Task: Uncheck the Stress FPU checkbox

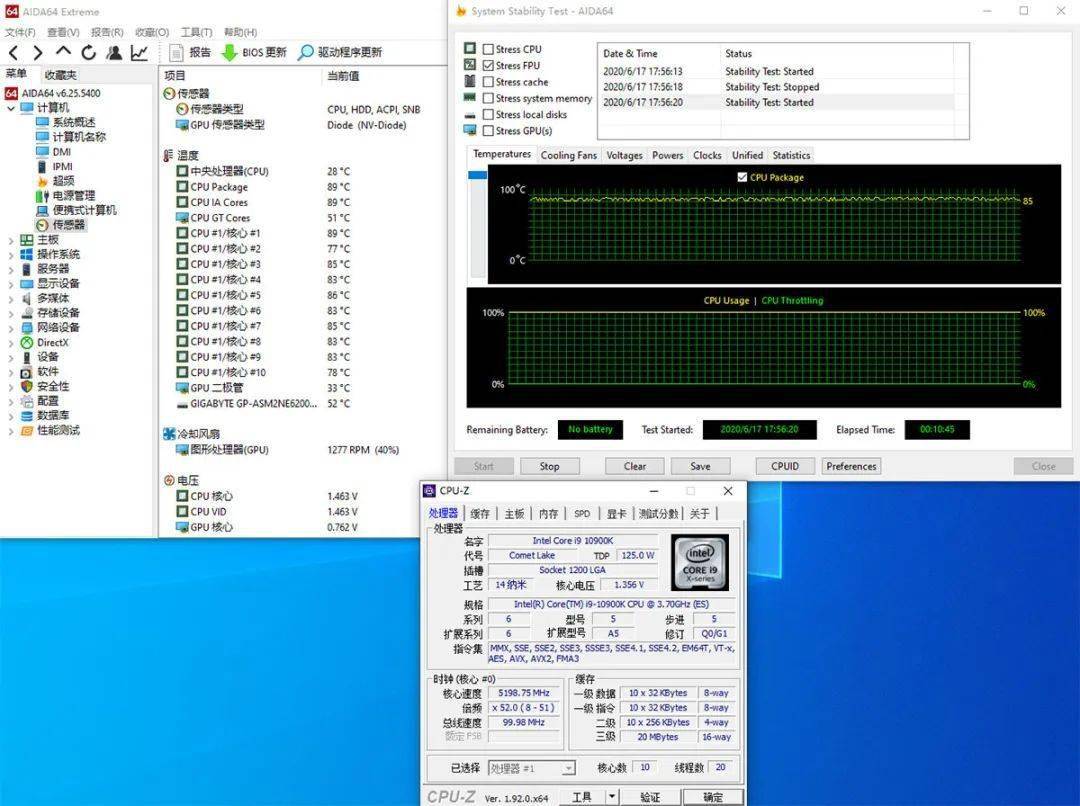Action: 488,66
